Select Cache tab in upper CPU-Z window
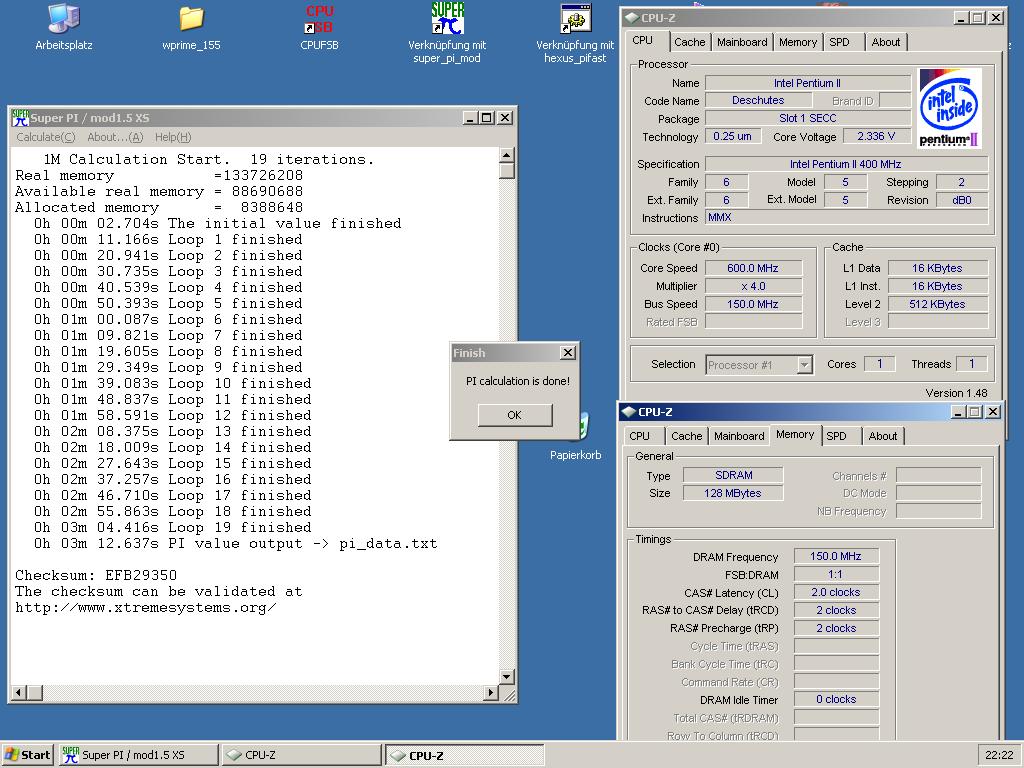 click(x=690, y=42)
